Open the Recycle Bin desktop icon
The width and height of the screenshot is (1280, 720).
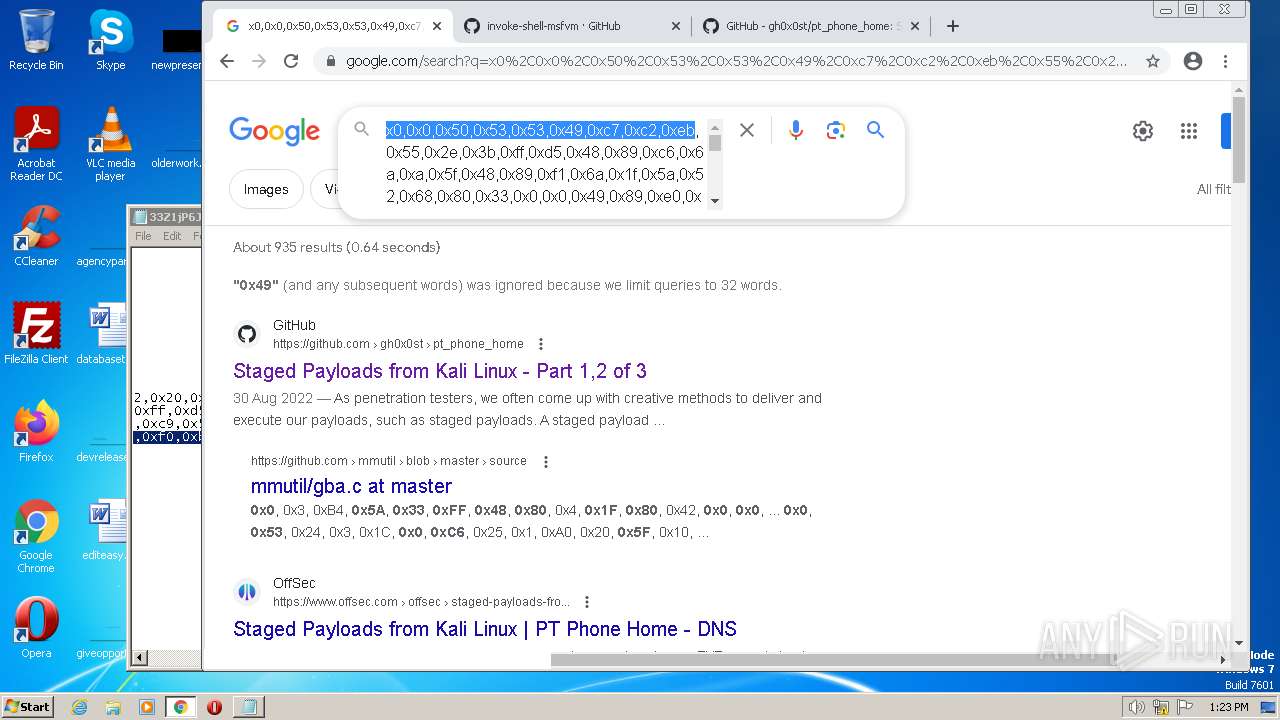point(36,40)
